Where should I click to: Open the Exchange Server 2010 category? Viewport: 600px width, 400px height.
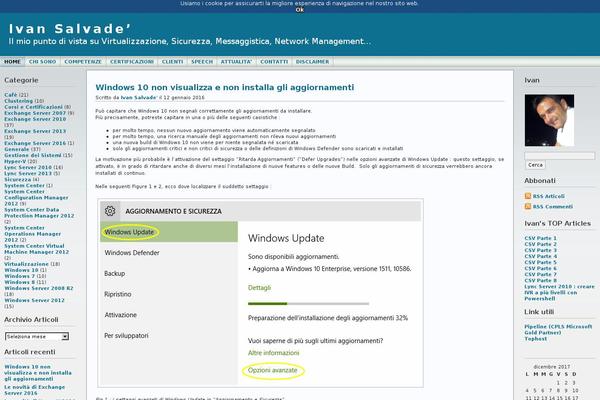click(35, 119)
